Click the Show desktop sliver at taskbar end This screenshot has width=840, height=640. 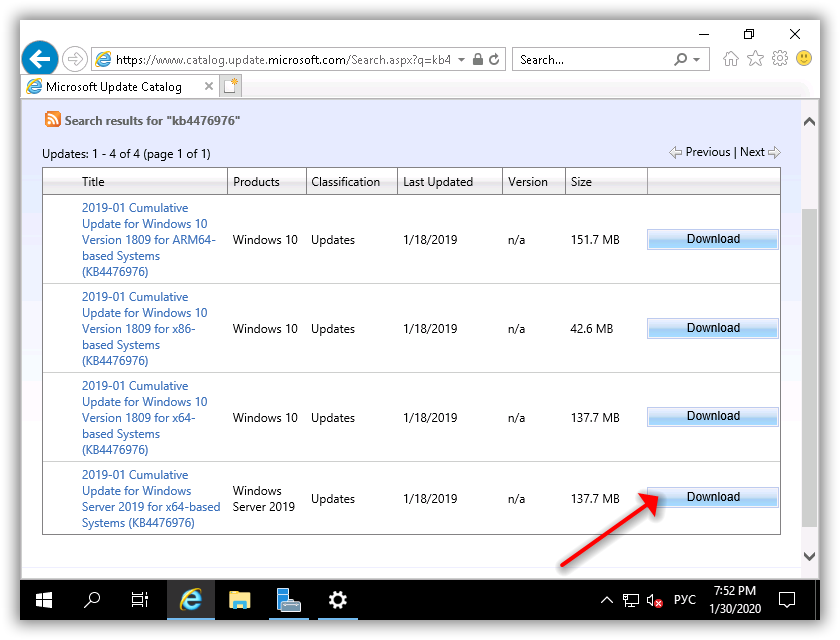click(817, 600)
